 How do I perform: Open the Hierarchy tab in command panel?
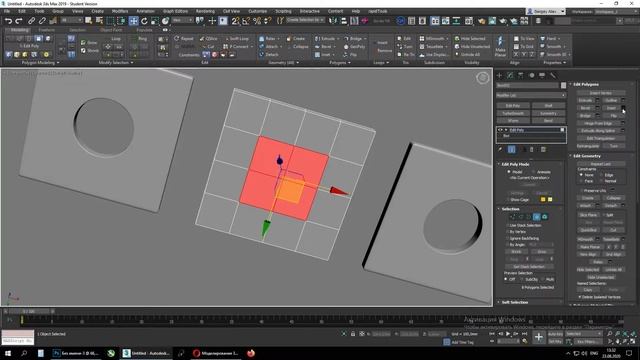520,76
